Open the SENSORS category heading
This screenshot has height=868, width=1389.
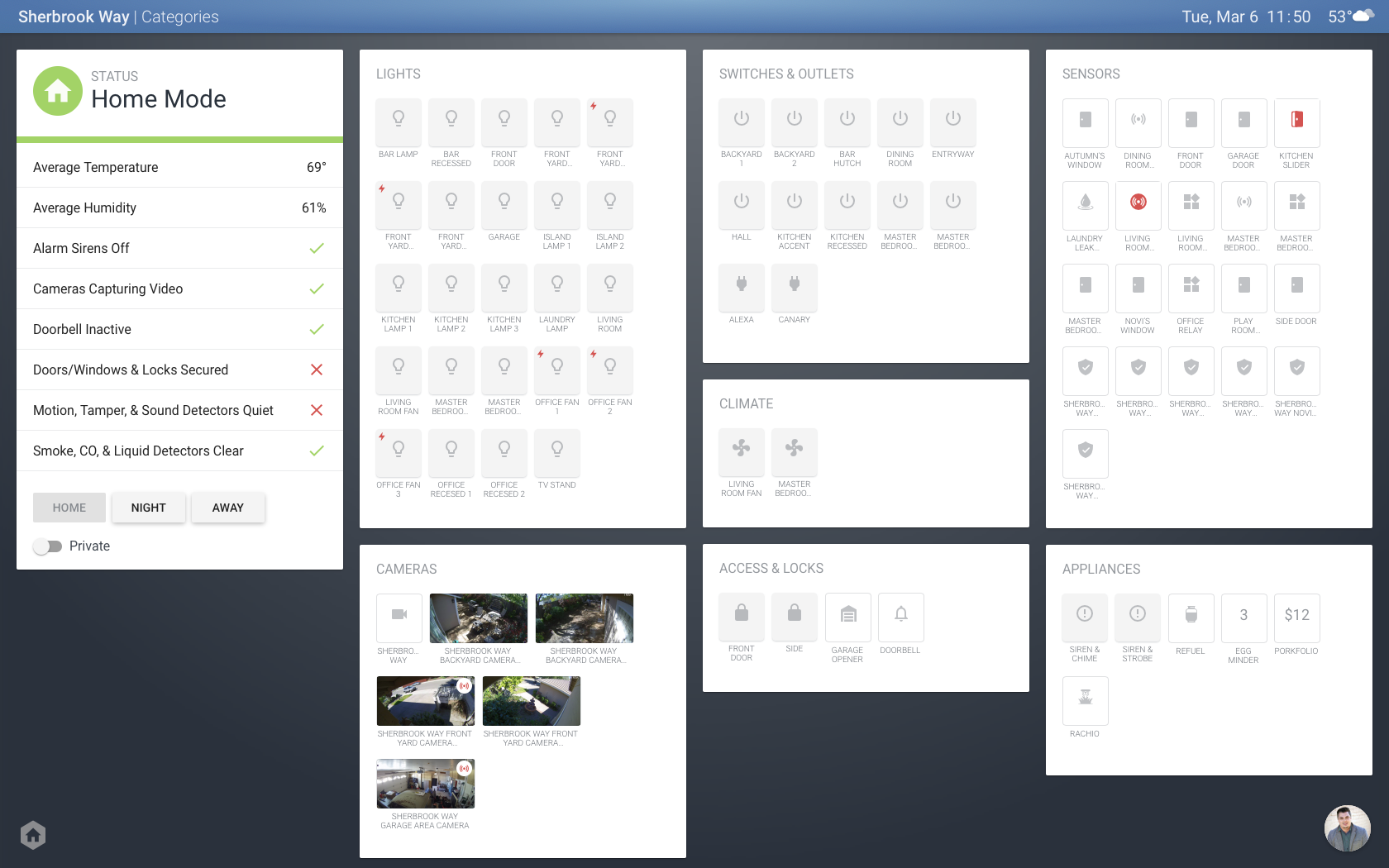click(x=1091, y=74)
